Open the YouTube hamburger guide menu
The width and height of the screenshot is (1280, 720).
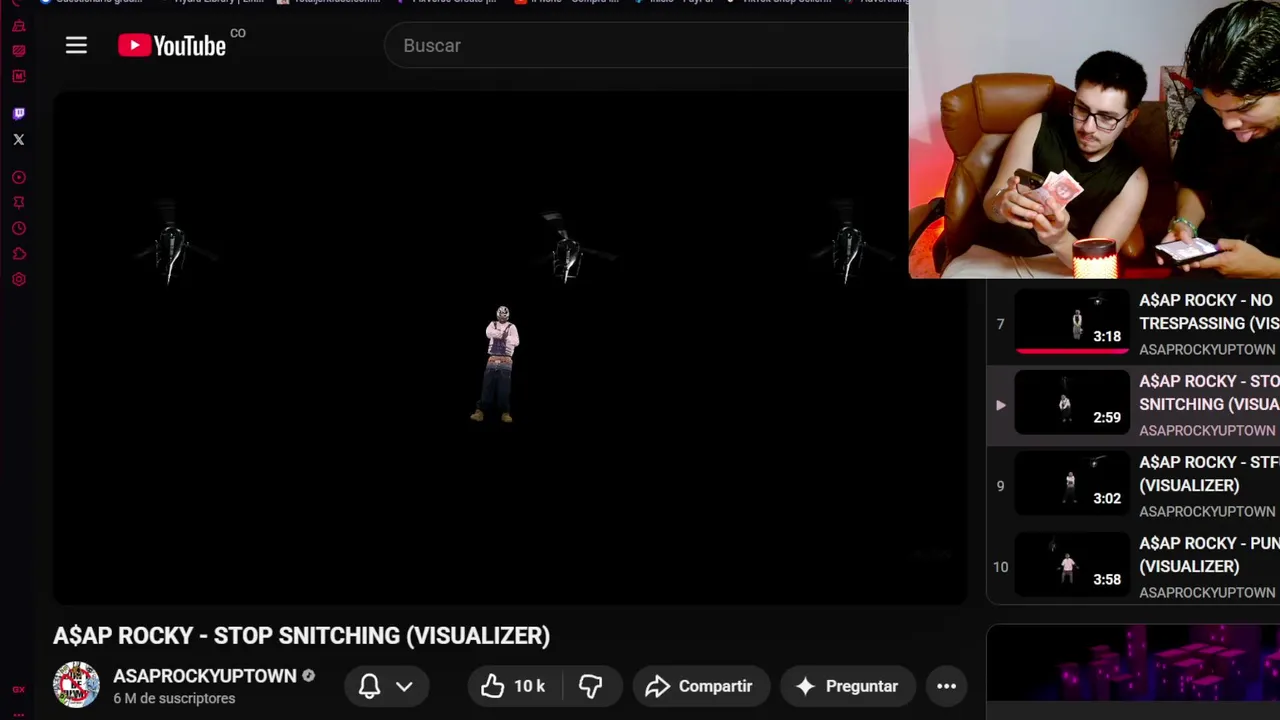pos(76,45)
